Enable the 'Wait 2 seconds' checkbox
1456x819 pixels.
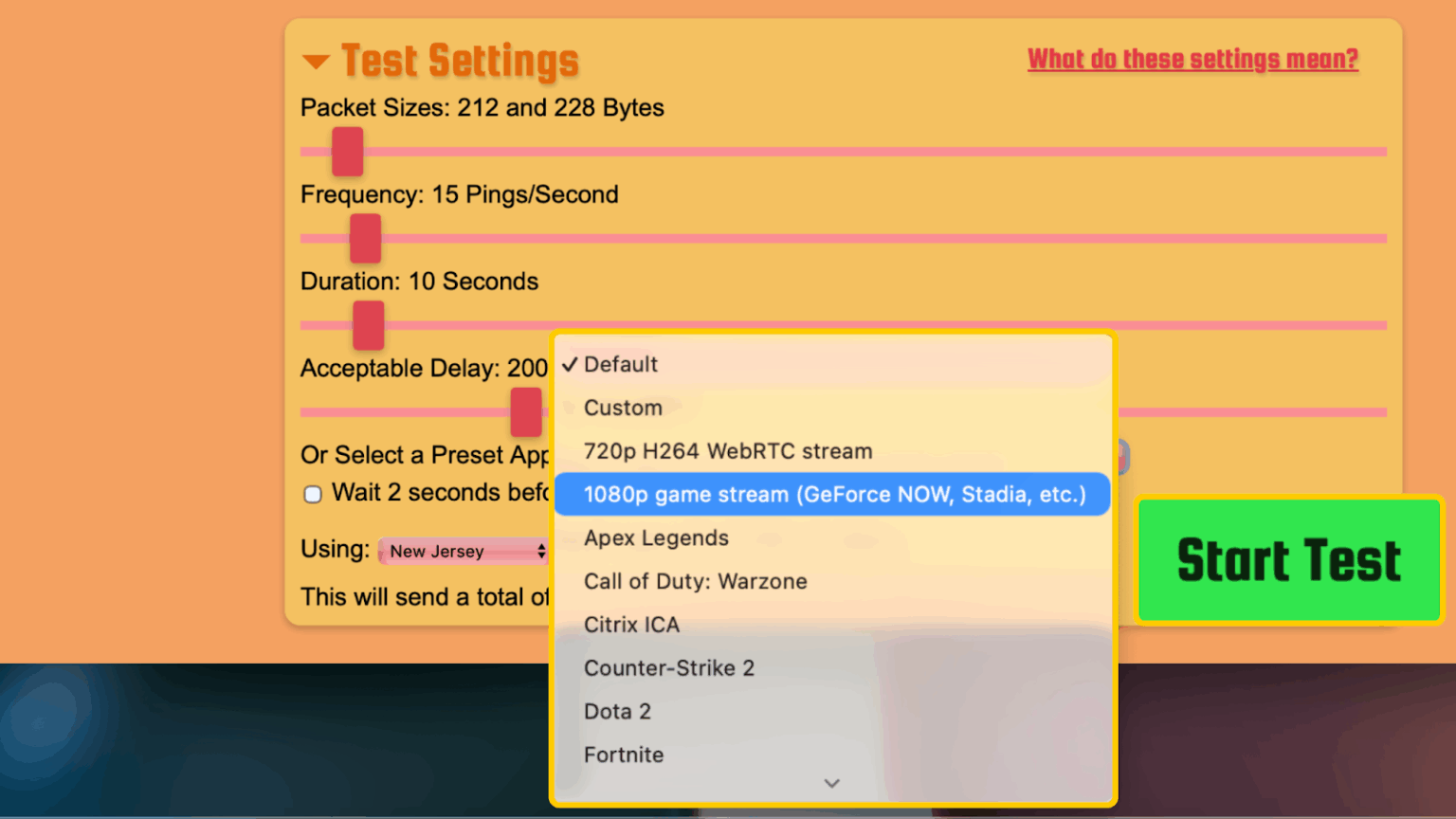point(313,494)
